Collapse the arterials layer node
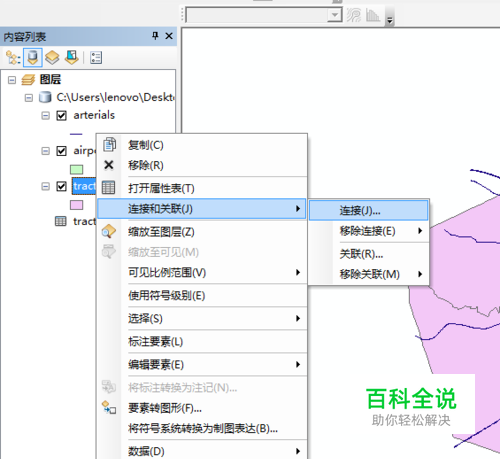Image resolution: width=500 pixels, height=459 pixels. pos(45,116)
